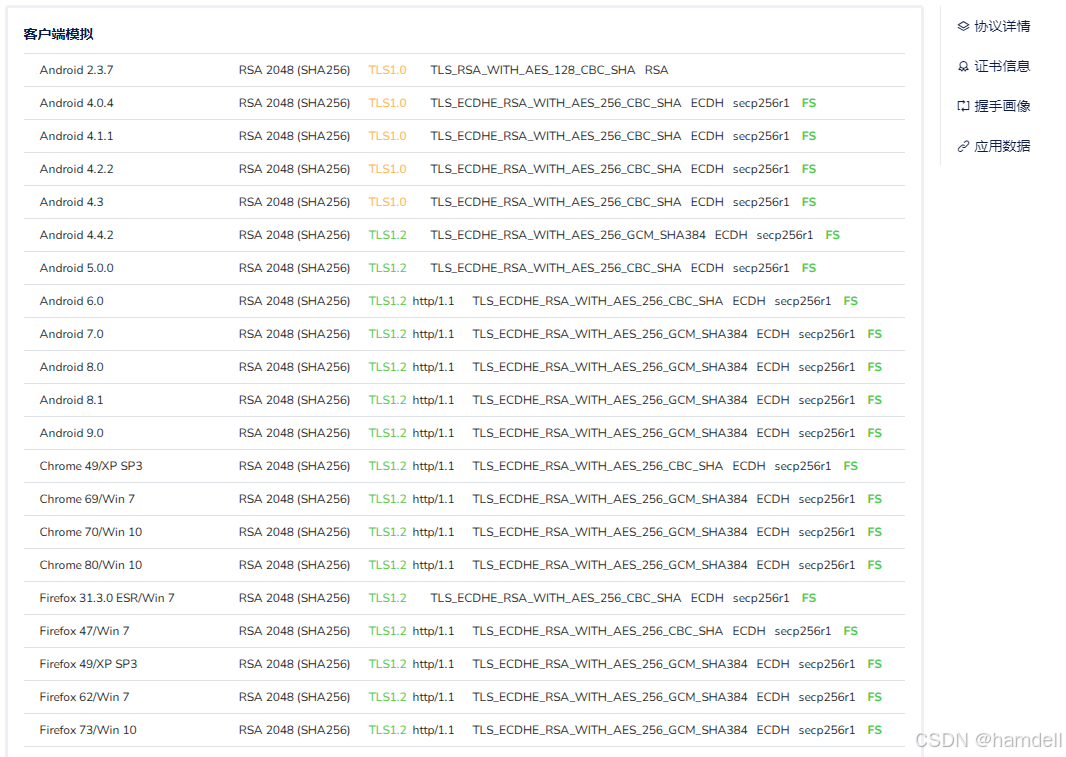The width and height of the screenshot is (1066, 757).
Task: Select Chrome 80/Win 10 client name
Action: [x=91, y=565]
